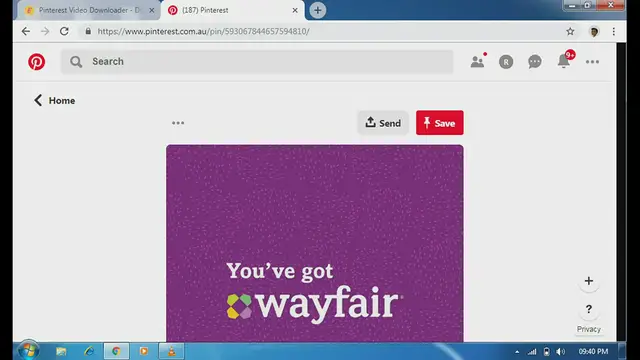The width and height of the screenshot is (640, 360).
Task: Click the taskbar clock 09:40 PM
Action: 593,351
